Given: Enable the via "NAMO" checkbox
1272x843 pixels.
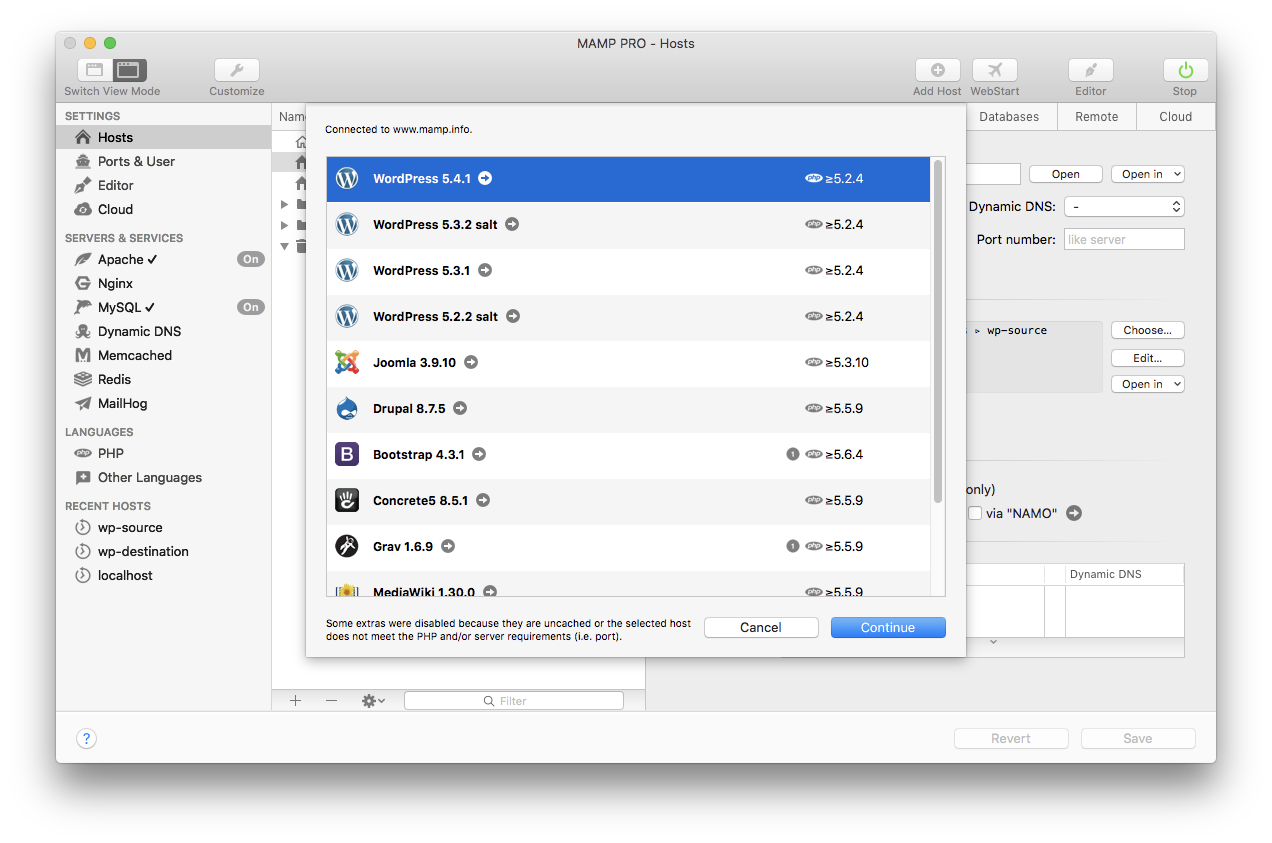Looking at the screenshot, I should pyautogui.click(x=975, y=513).
